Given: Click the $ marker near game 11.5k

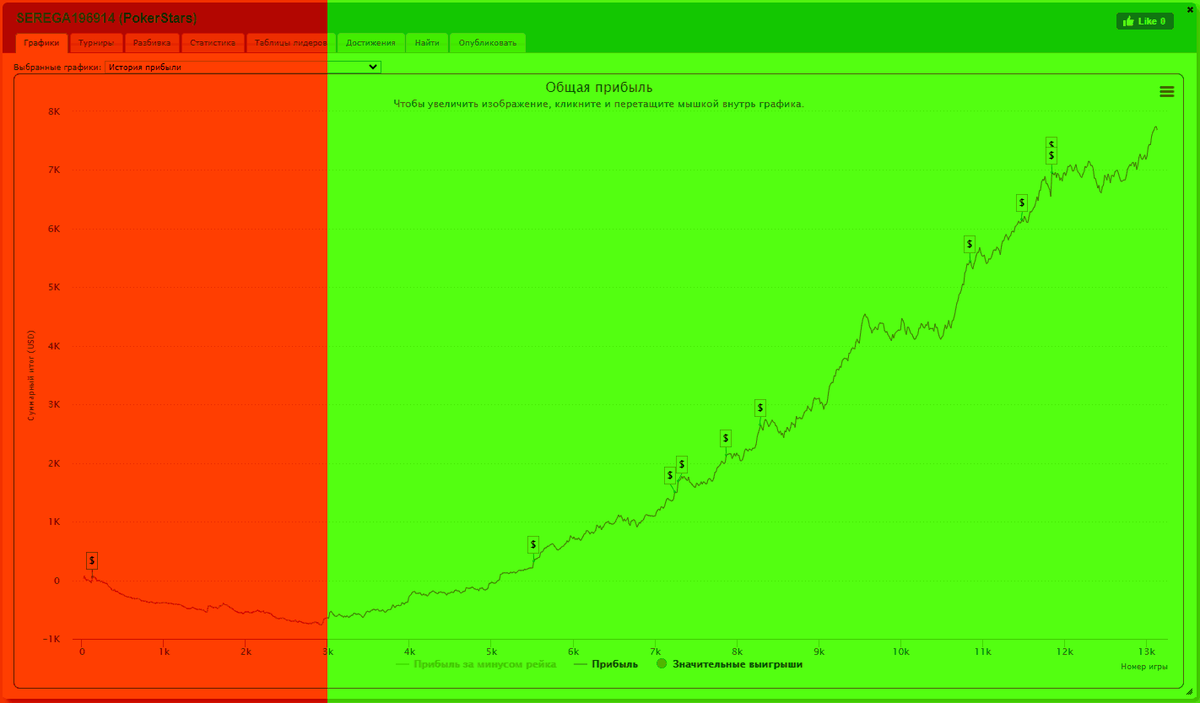Looking at the screenshot, I should 1022,202.
